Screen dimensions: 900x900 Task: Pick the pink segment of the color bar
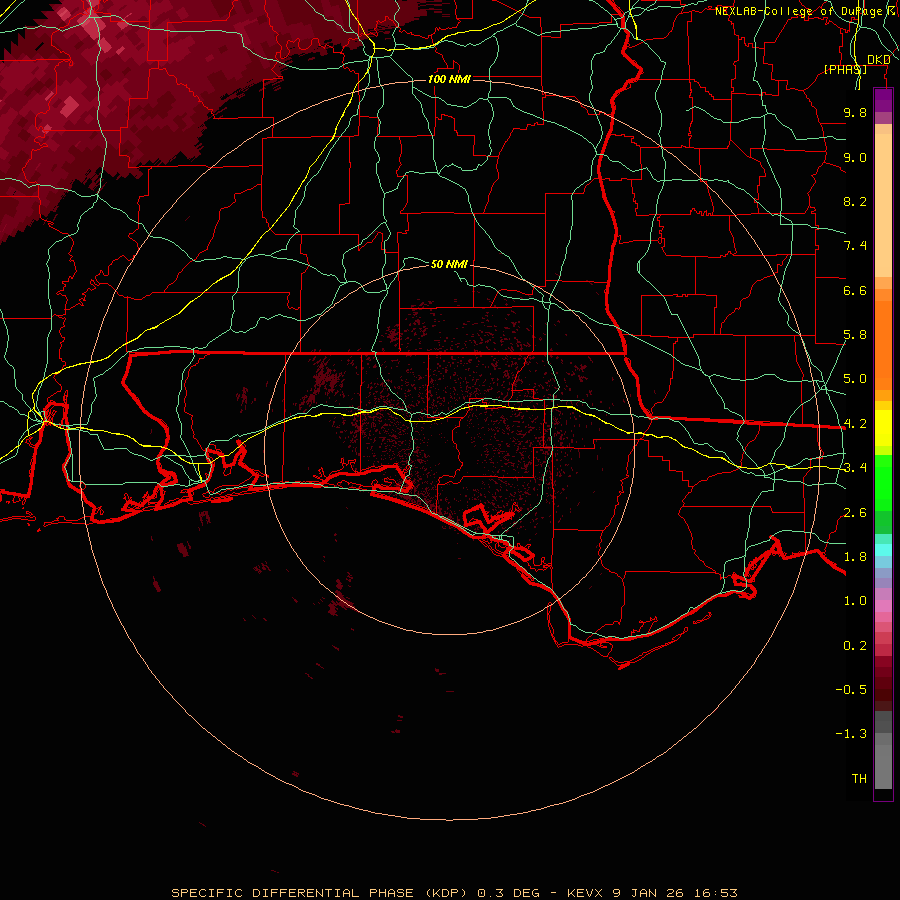click(x=883, y=606)
